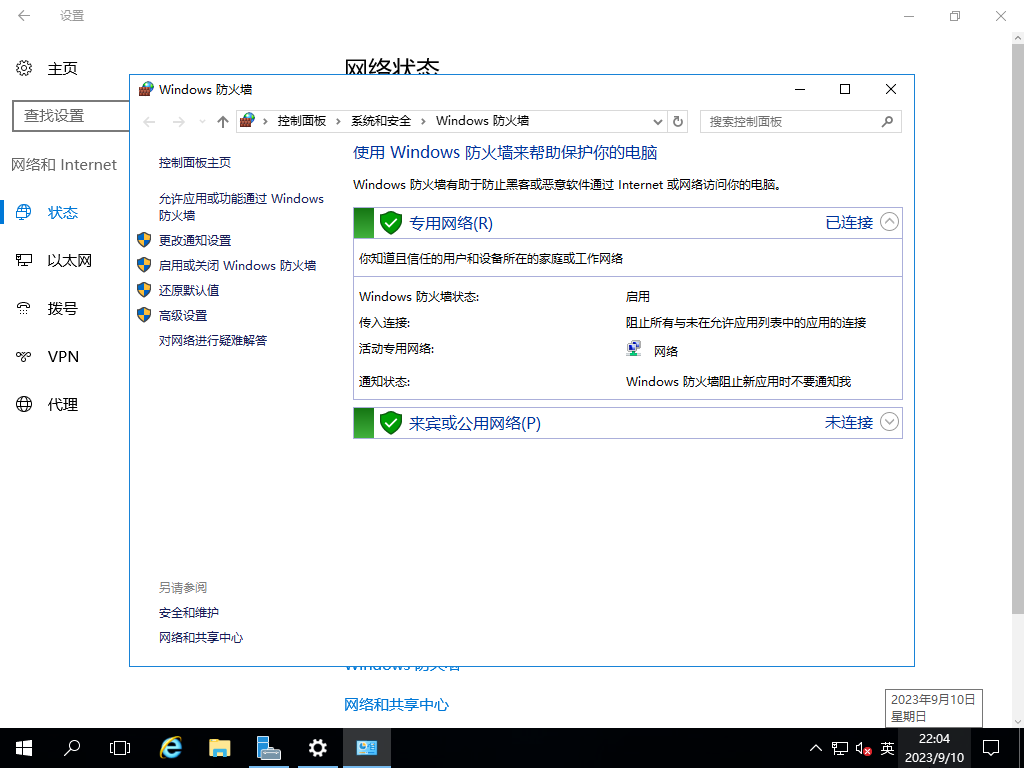Screen dimensions: 1024x768
Task: Open 对网络进行疑难解答 link
Action: click(x=213, y=340)
